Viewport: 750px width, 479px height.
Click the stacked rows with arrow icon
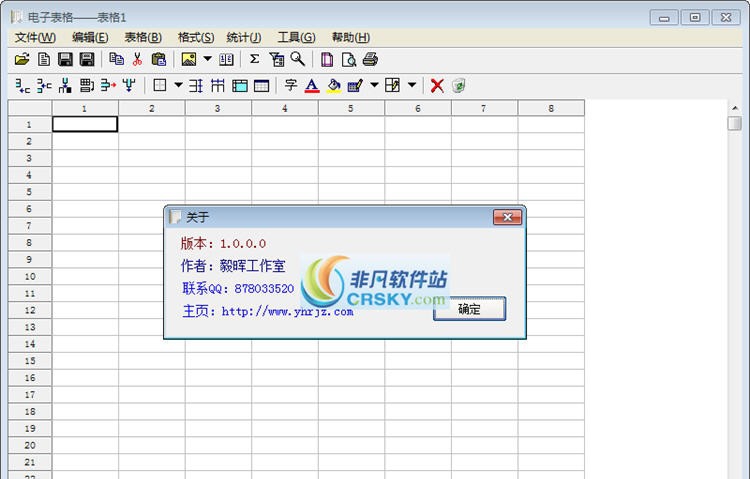coord(87,86)
